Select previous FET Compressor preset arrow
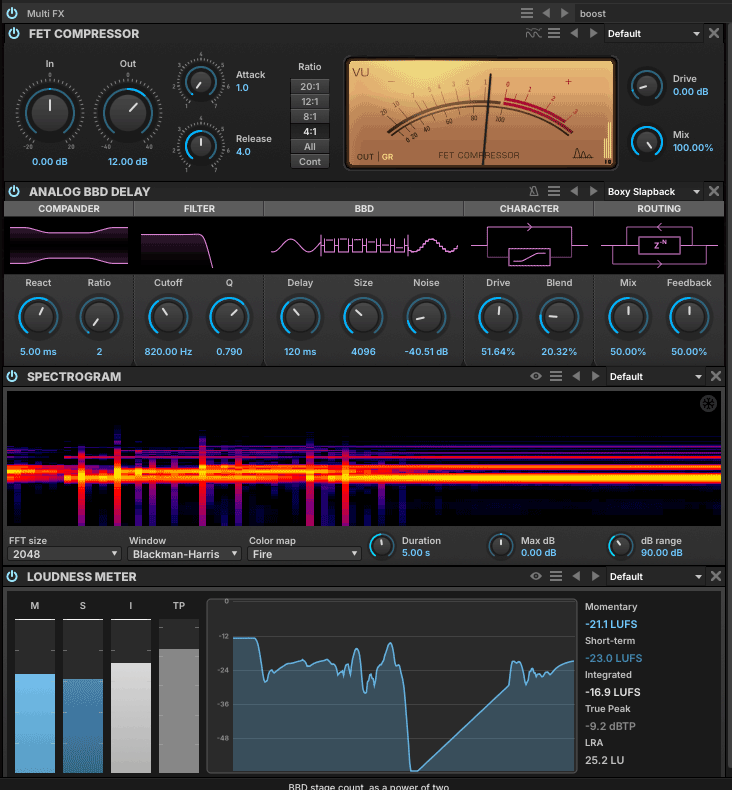 pos(574,33)
